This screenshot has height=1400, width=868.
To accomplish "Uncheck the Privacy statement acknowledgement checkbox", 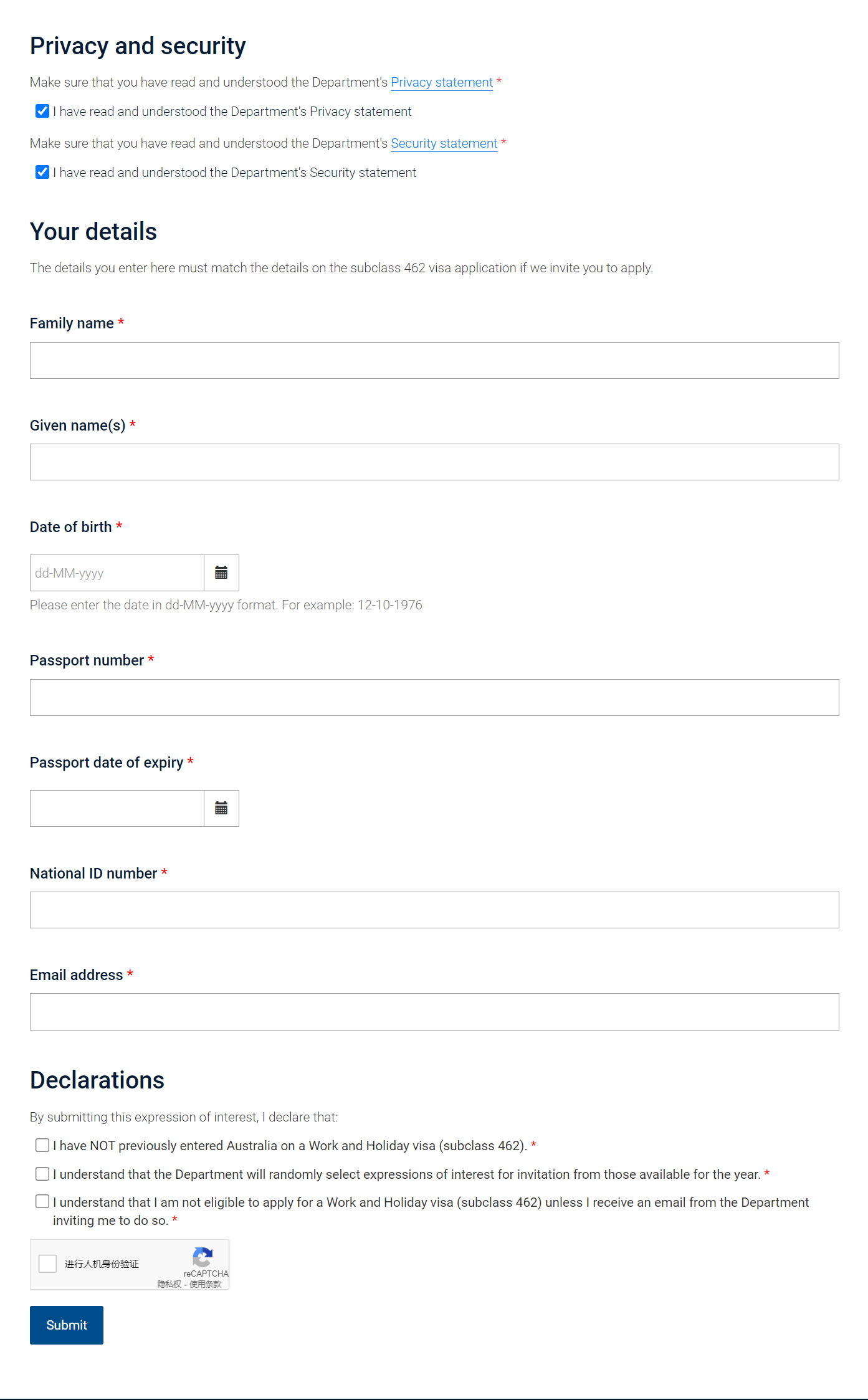I will pos(42,112).
